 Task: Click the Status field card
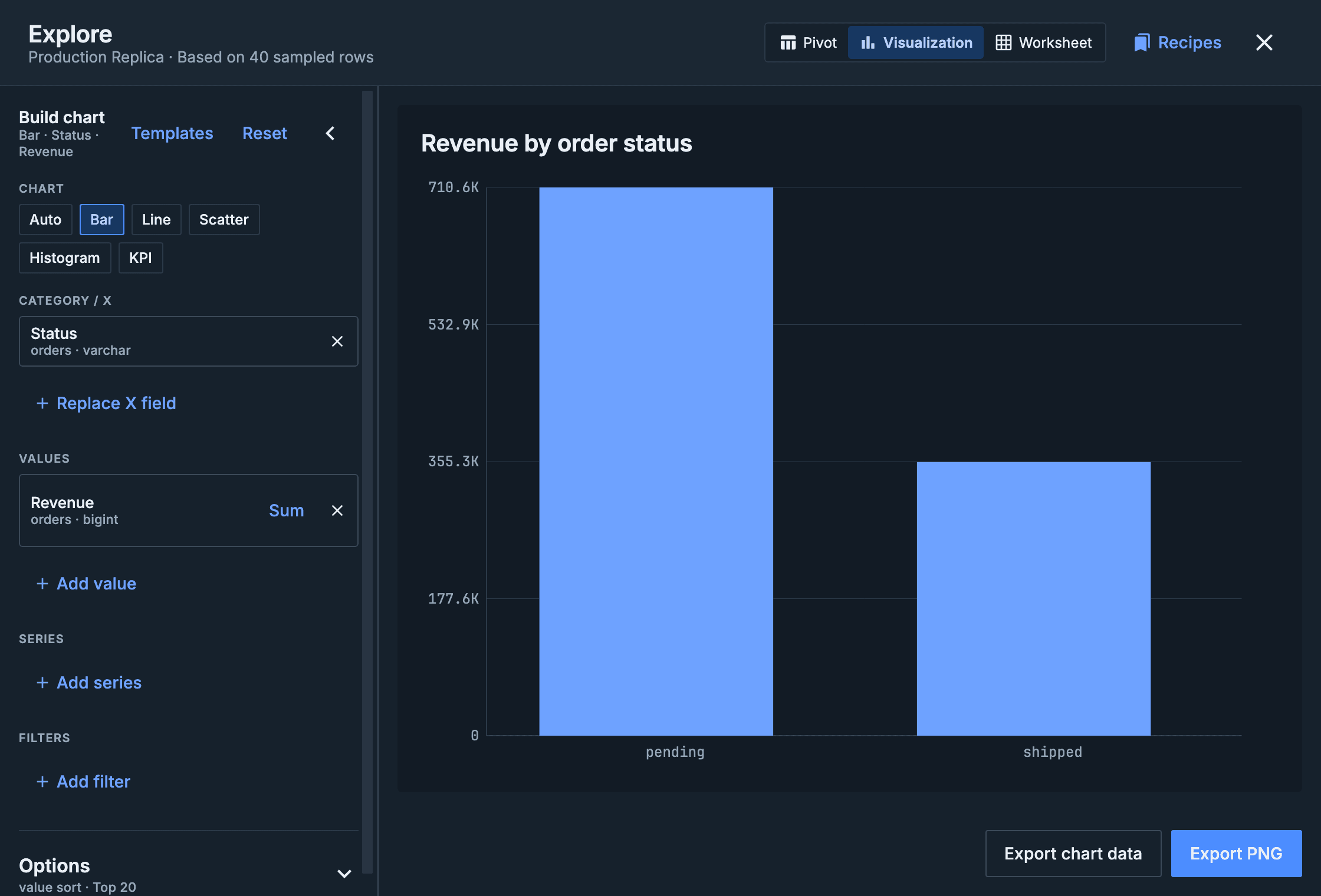point(189,341)
